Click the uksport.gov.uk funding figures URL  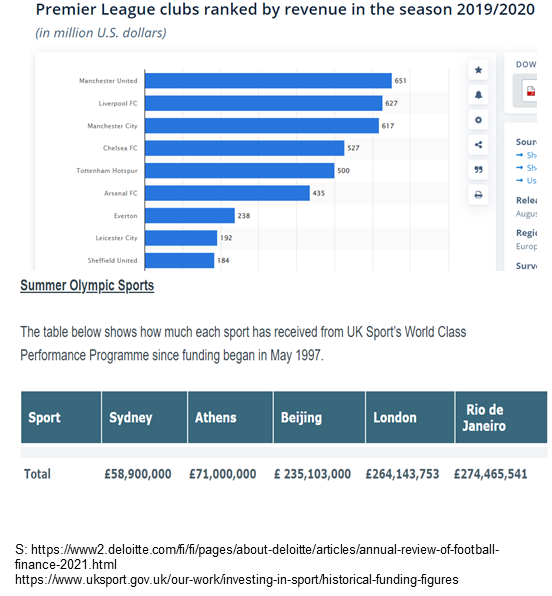point(236,580)
